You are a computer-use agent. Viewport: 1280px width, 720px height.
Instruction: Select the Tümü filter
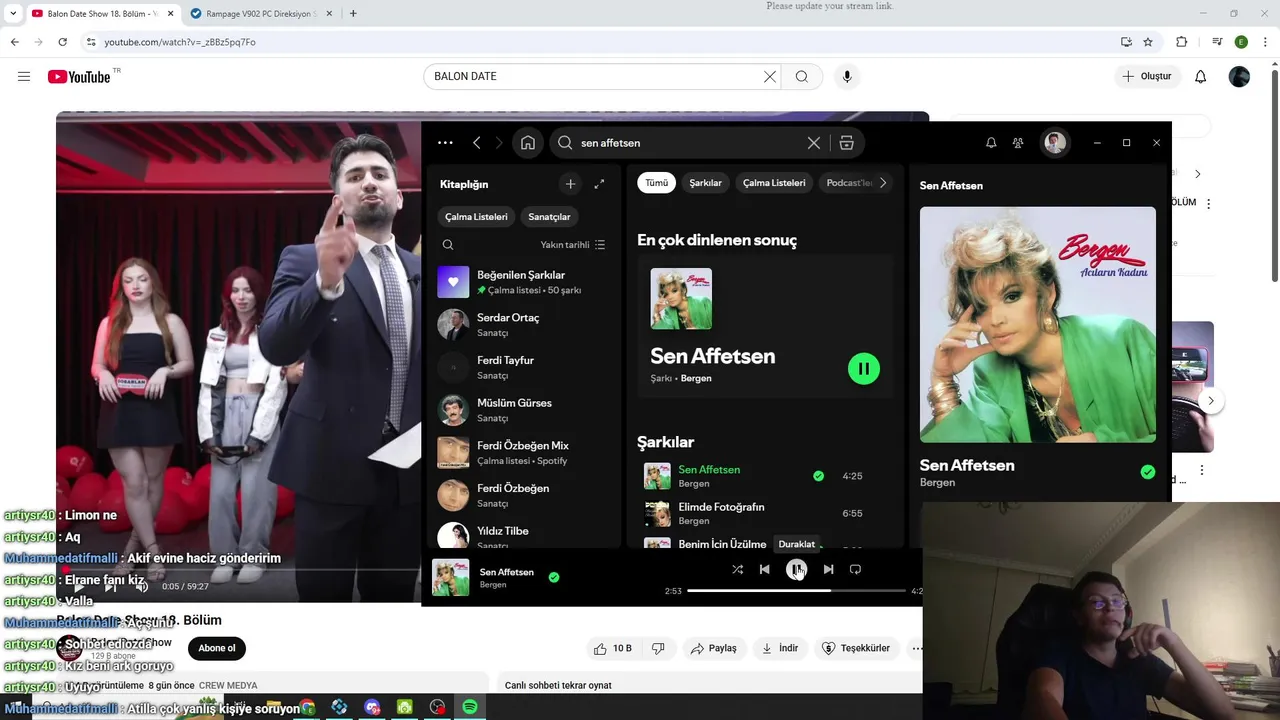(x=657, y=183)
